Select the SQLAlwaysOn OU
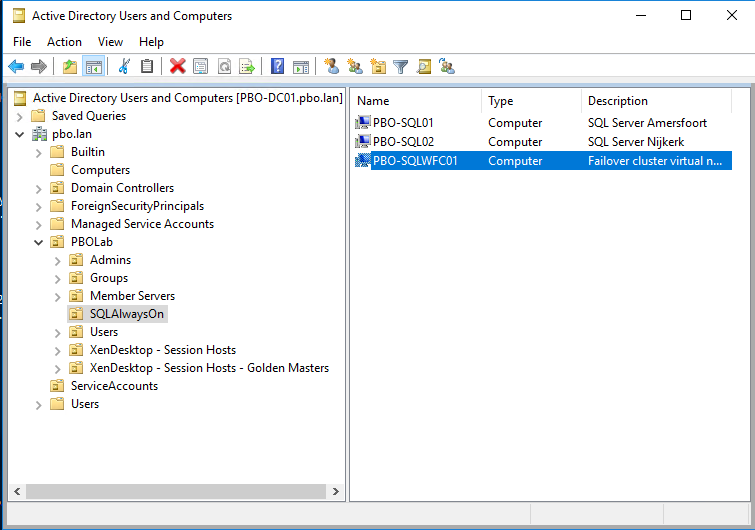755x530 pixels. pos(127,314)
